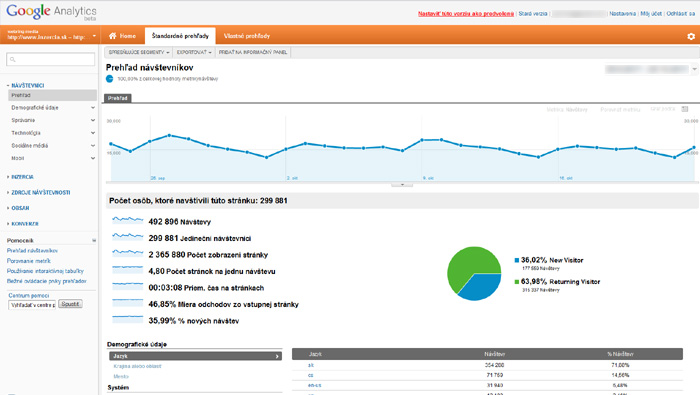Click Pridať na informačný panel button

[253, 52]
